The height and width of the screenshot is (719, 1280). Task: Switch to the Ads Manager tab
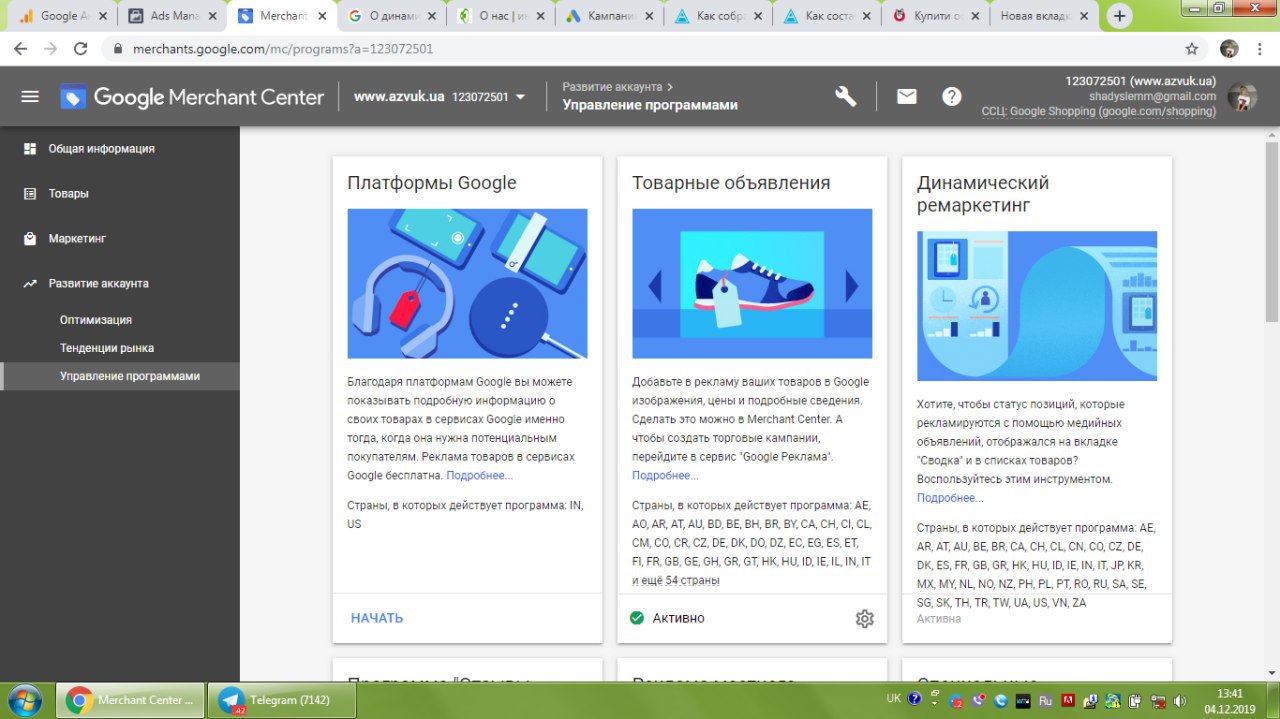point(171,16)
